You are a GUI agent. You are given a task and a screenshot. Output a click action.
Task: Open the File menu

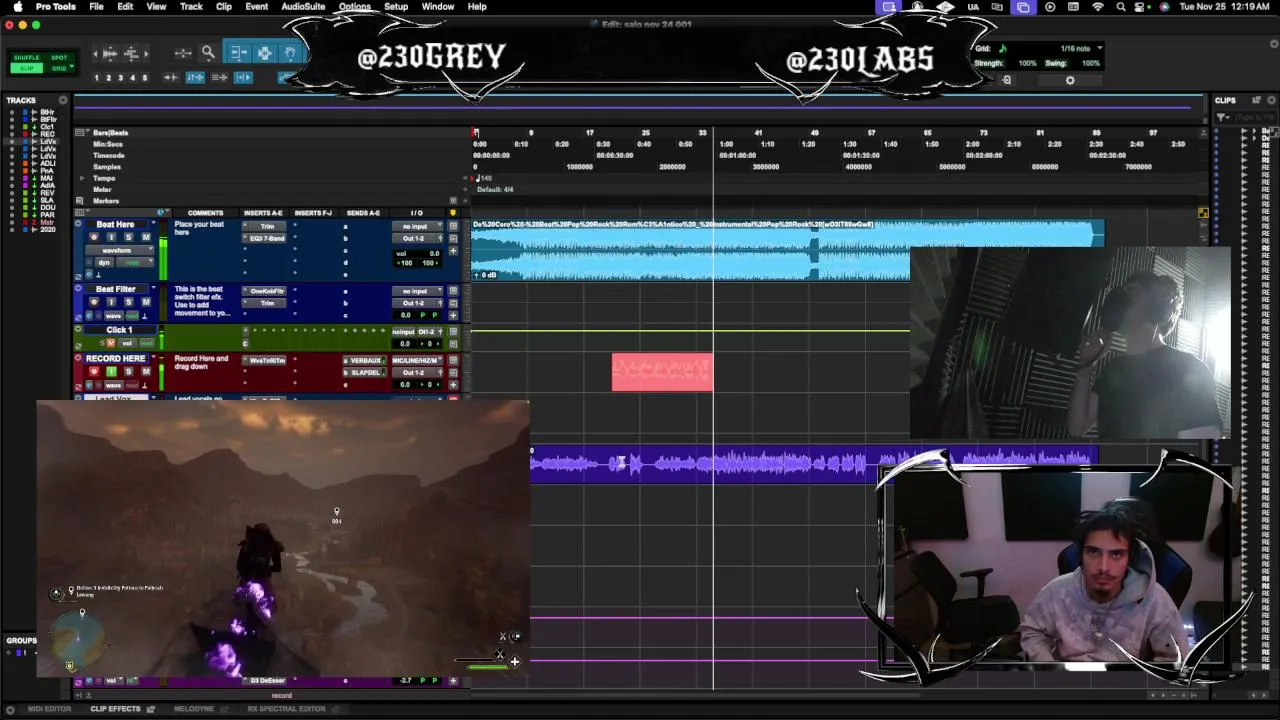[x=96, y=7]
